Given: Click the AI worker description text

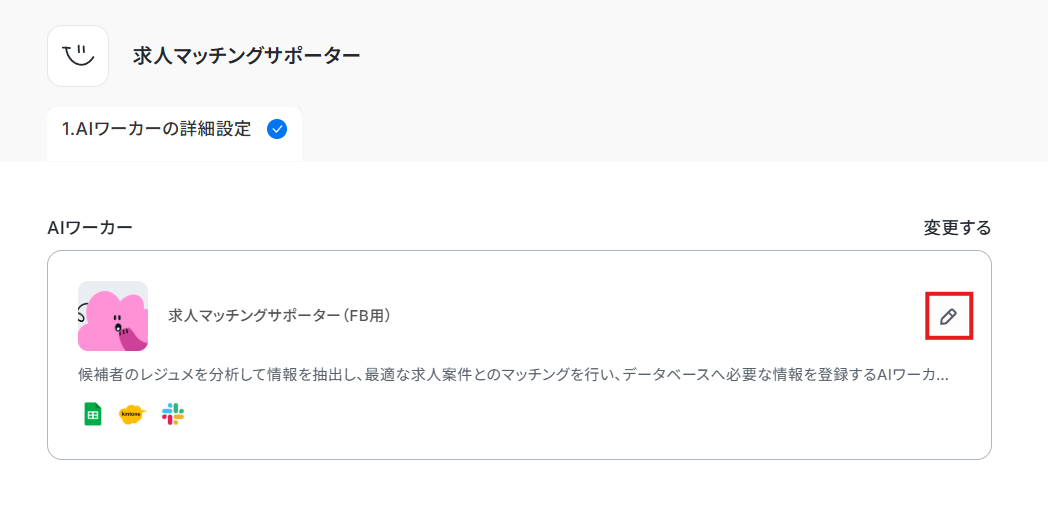Looking at the screenshot, I should click(513, 375).
